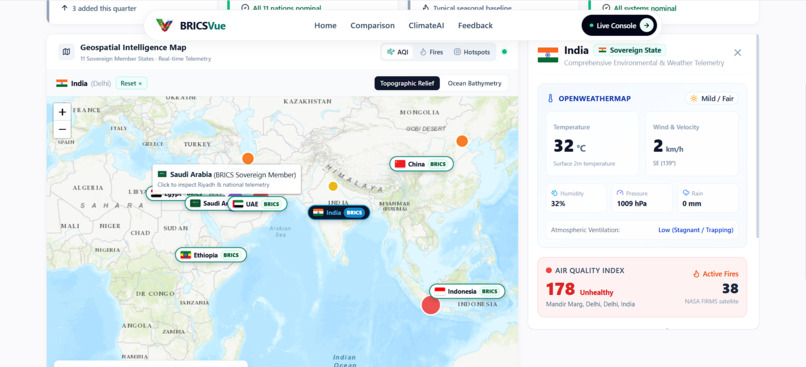Toggle the Fires map layer
The height and width of the screenshot is (367, 806).
point(431,52)
